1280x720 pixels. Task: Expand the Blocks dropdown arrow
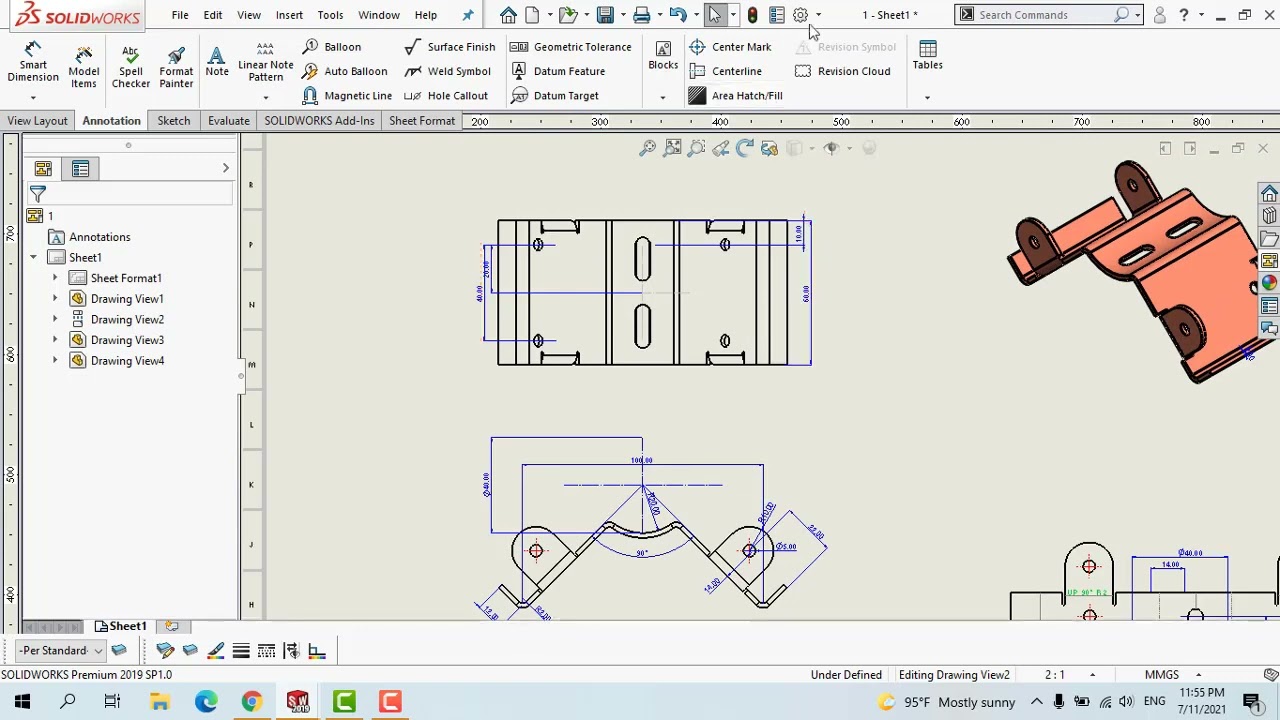tap(662, 98)
